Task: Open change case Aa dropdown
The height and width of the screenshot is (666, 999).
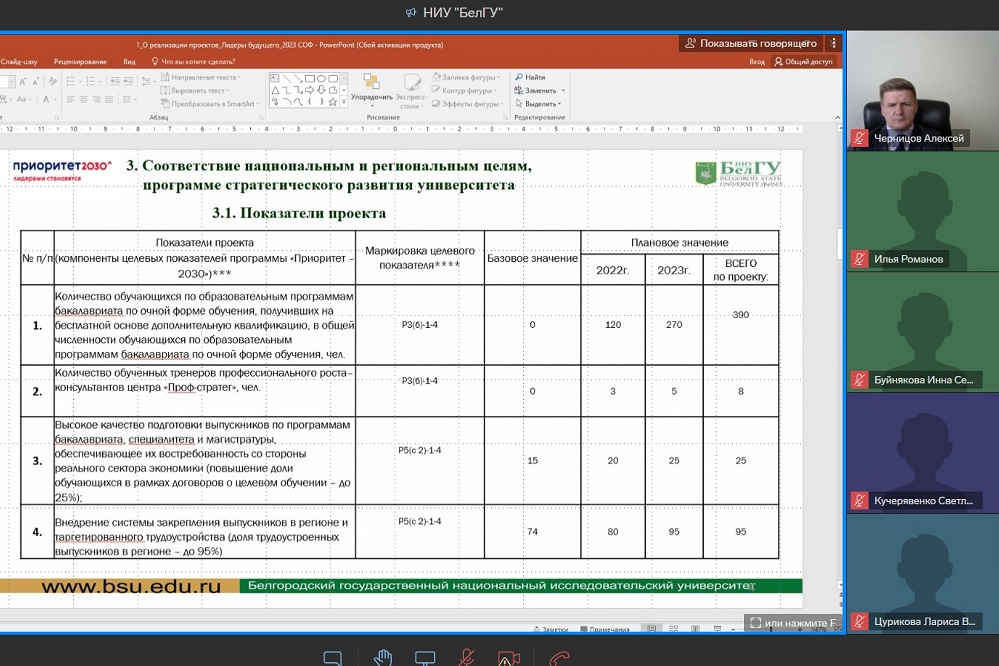Action: (x=24, y=99)
